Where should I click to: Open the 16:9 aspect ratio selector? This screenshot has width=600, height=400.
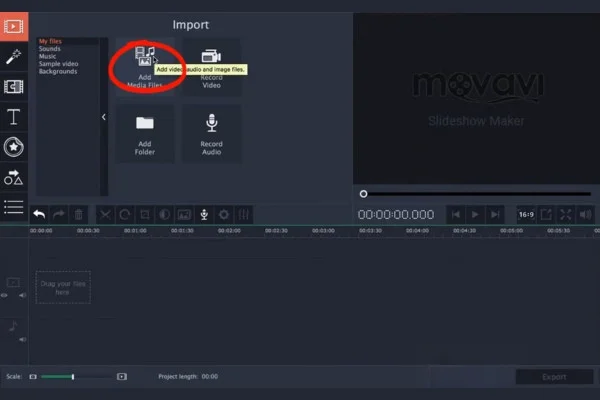(x=526, y=214)
